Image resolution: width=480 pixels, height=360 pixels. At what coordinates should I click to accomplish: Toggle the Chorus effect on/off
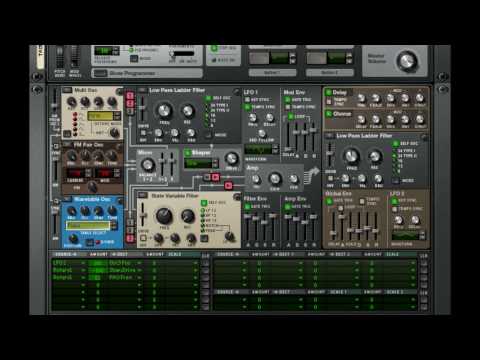pos(329,114)
